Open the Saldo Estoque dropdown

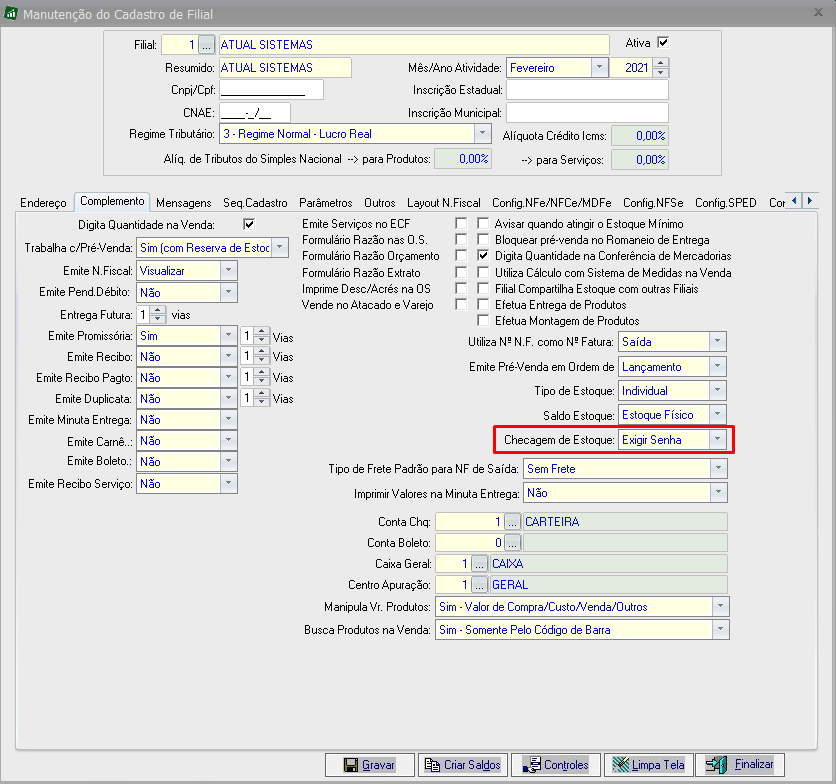(x=718, y=414)
